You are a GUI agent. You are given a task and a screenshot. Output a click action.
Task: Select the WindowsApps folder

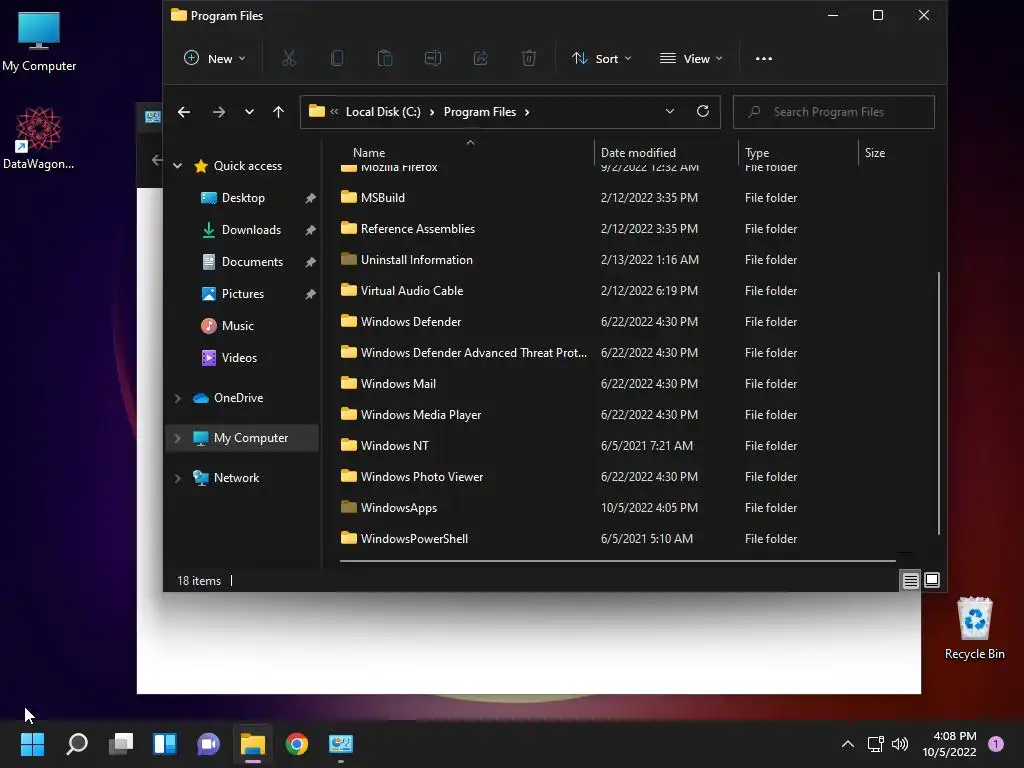[x=398, y=507]
